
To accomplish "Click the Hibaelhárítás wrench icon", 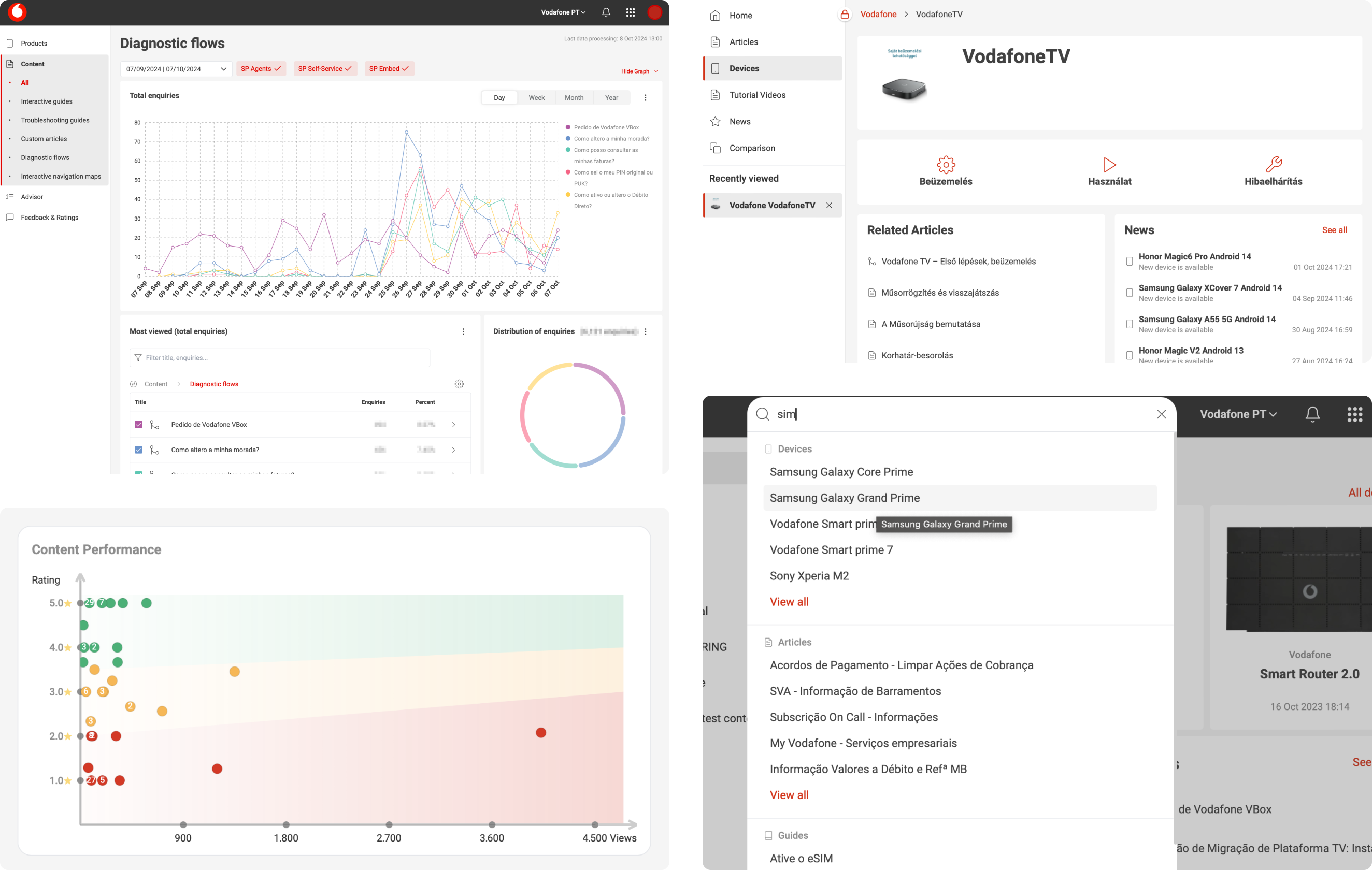I will 1274,165.
